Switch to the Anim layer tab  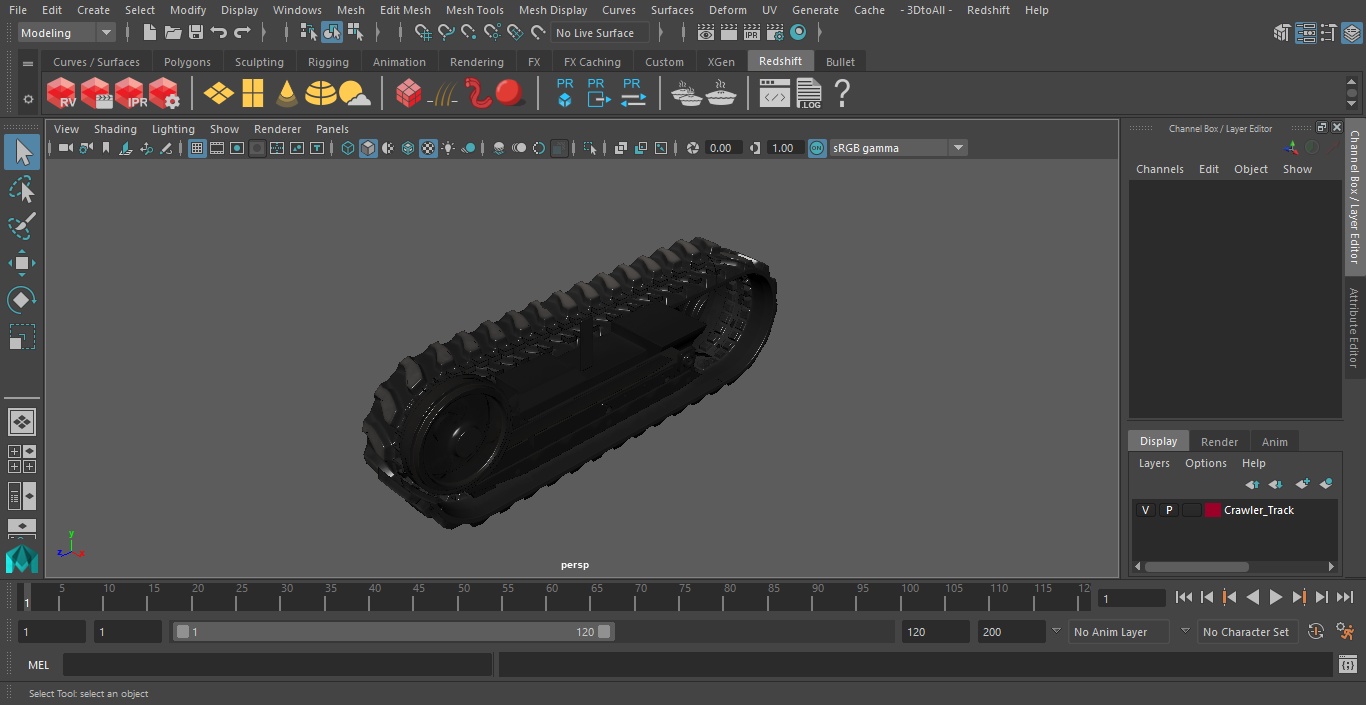pyautogui.click(x=1274, y=442)
